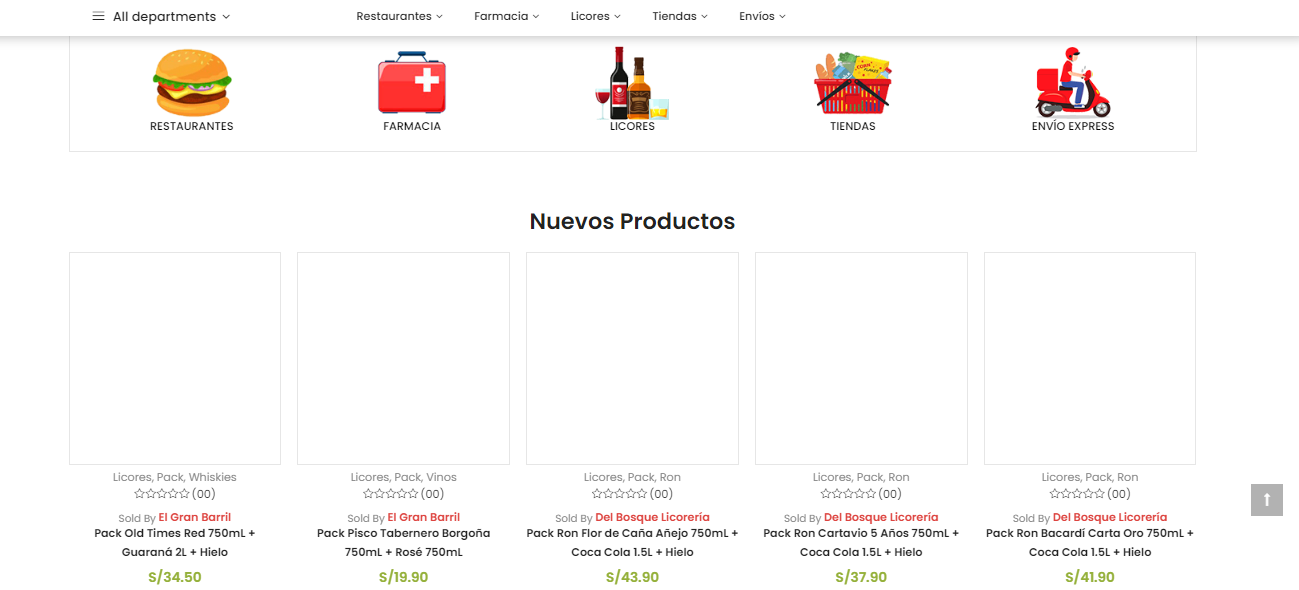The width and height of the screenshot is (1299, 590).
Task: Click the TIENDAS category label
Action: click(852, 126)
